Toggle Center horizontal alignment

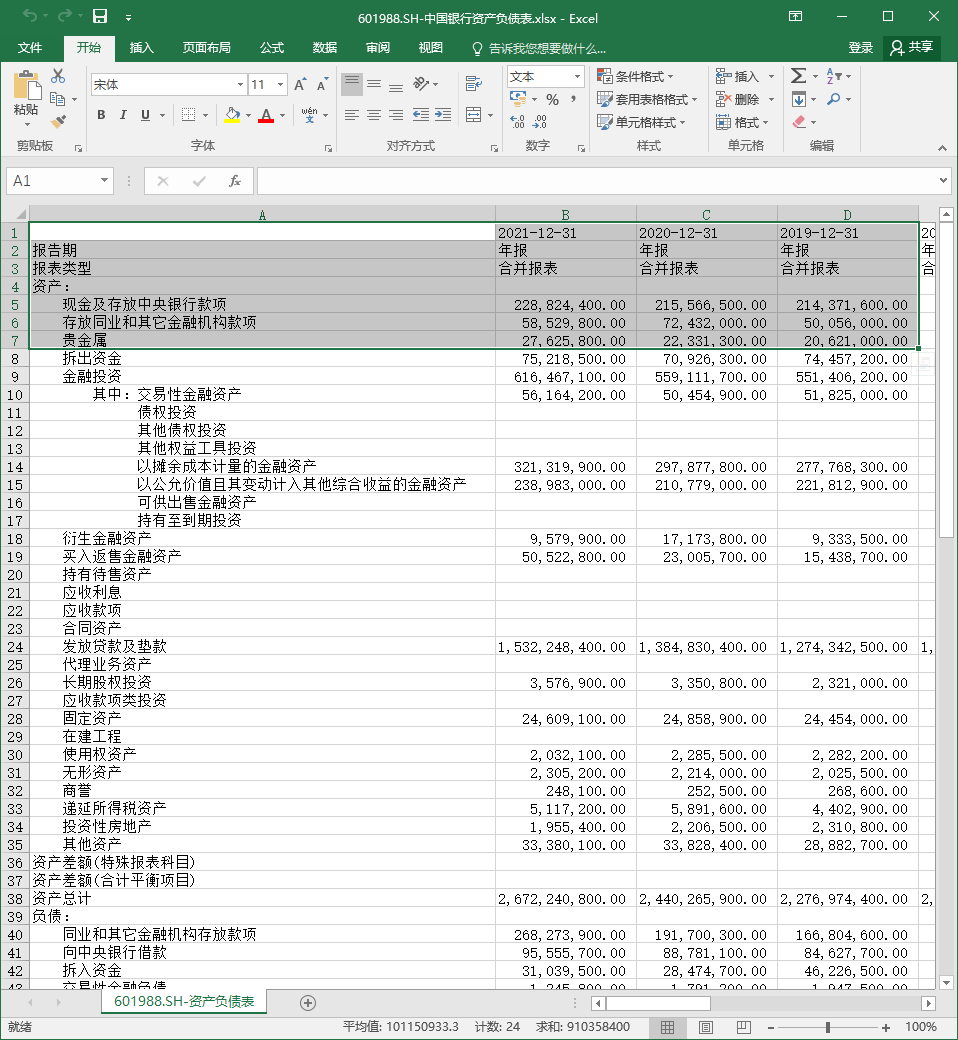point(374,115)
